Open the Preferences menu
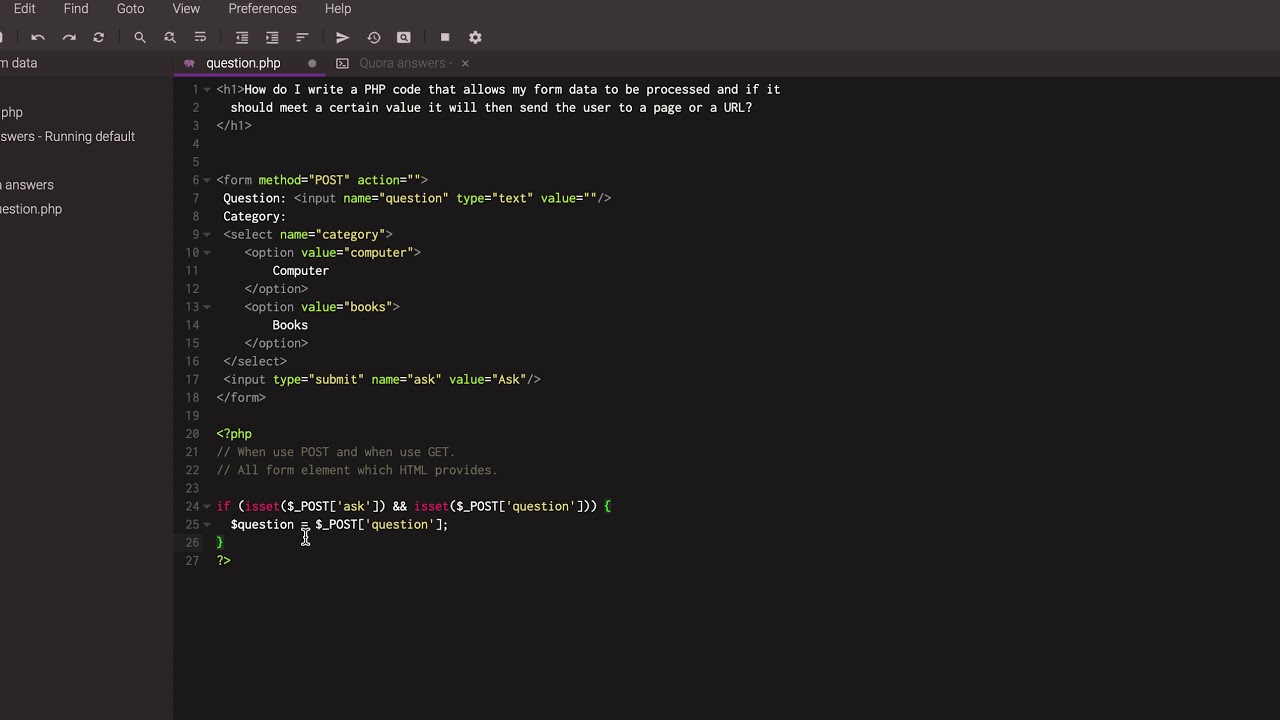 pyautogui.click(x=262, y=8)
